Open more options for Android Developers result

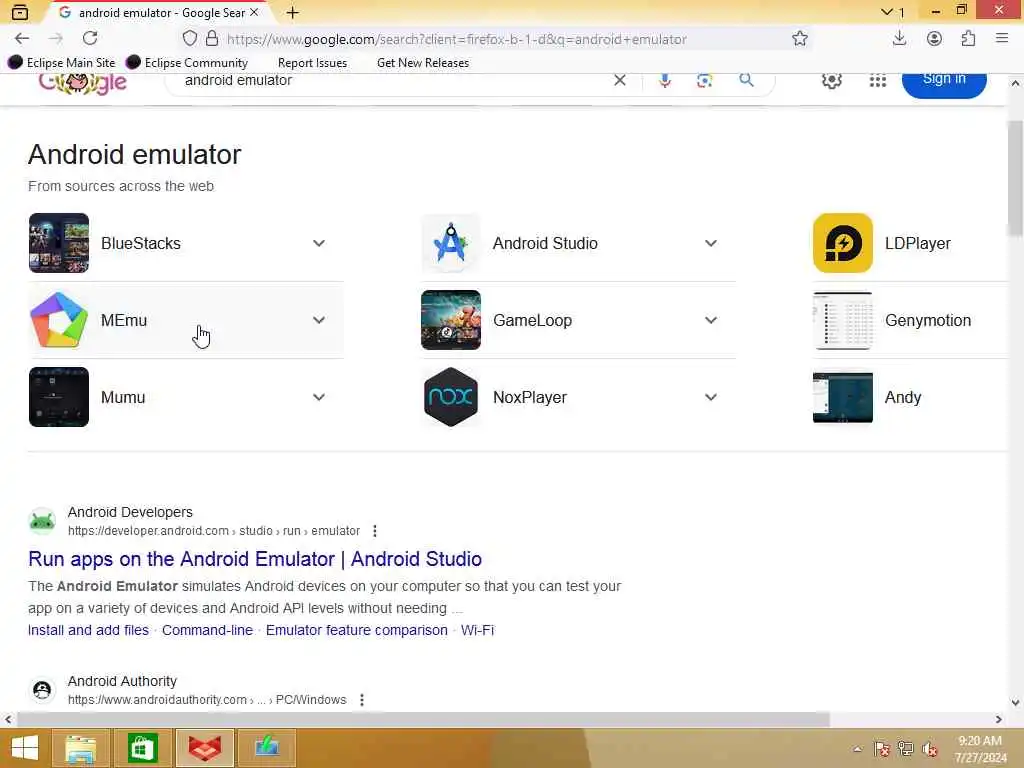pos(375,532)
